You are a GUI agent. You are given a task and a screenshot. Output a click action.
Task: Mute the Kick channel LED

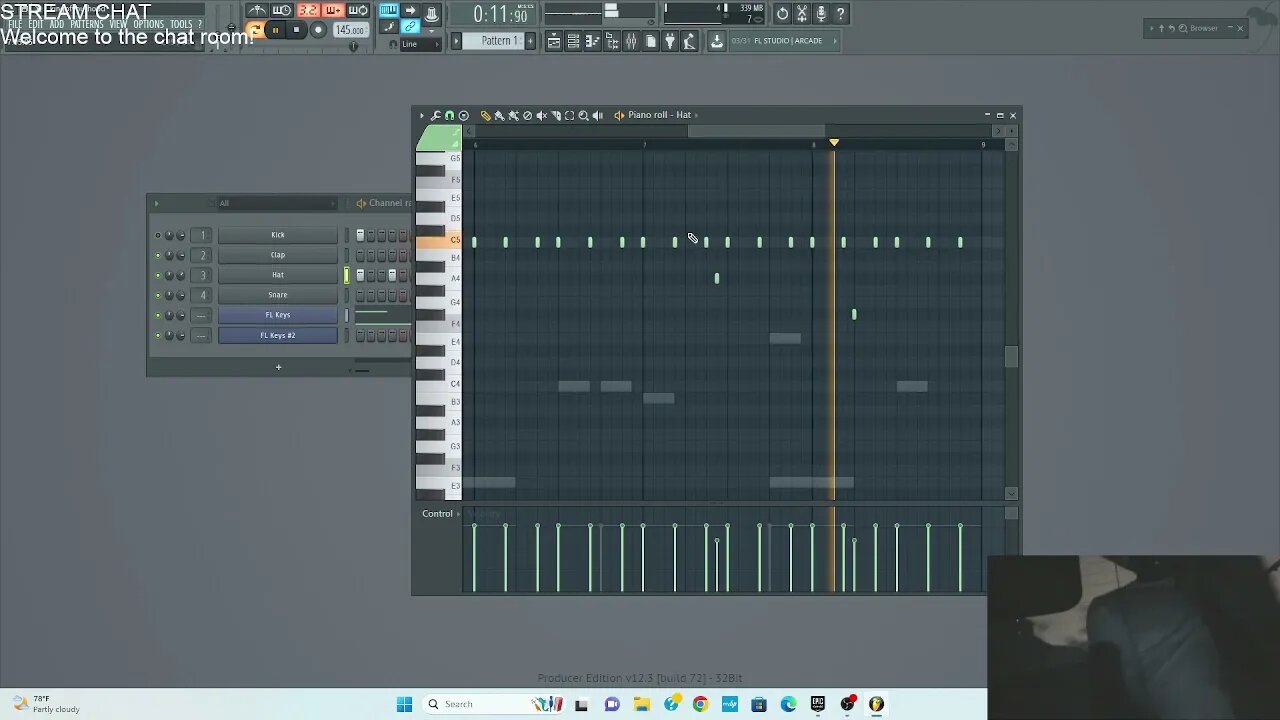(x=157, y=235)
